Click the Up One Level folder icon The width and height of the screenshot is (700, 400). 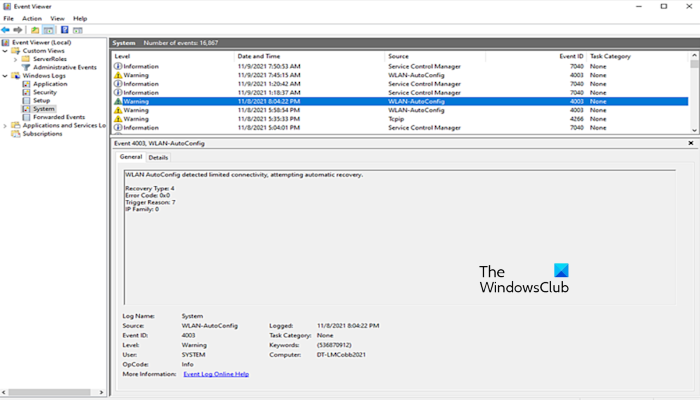pyautogui.click(x=35, y=30)
